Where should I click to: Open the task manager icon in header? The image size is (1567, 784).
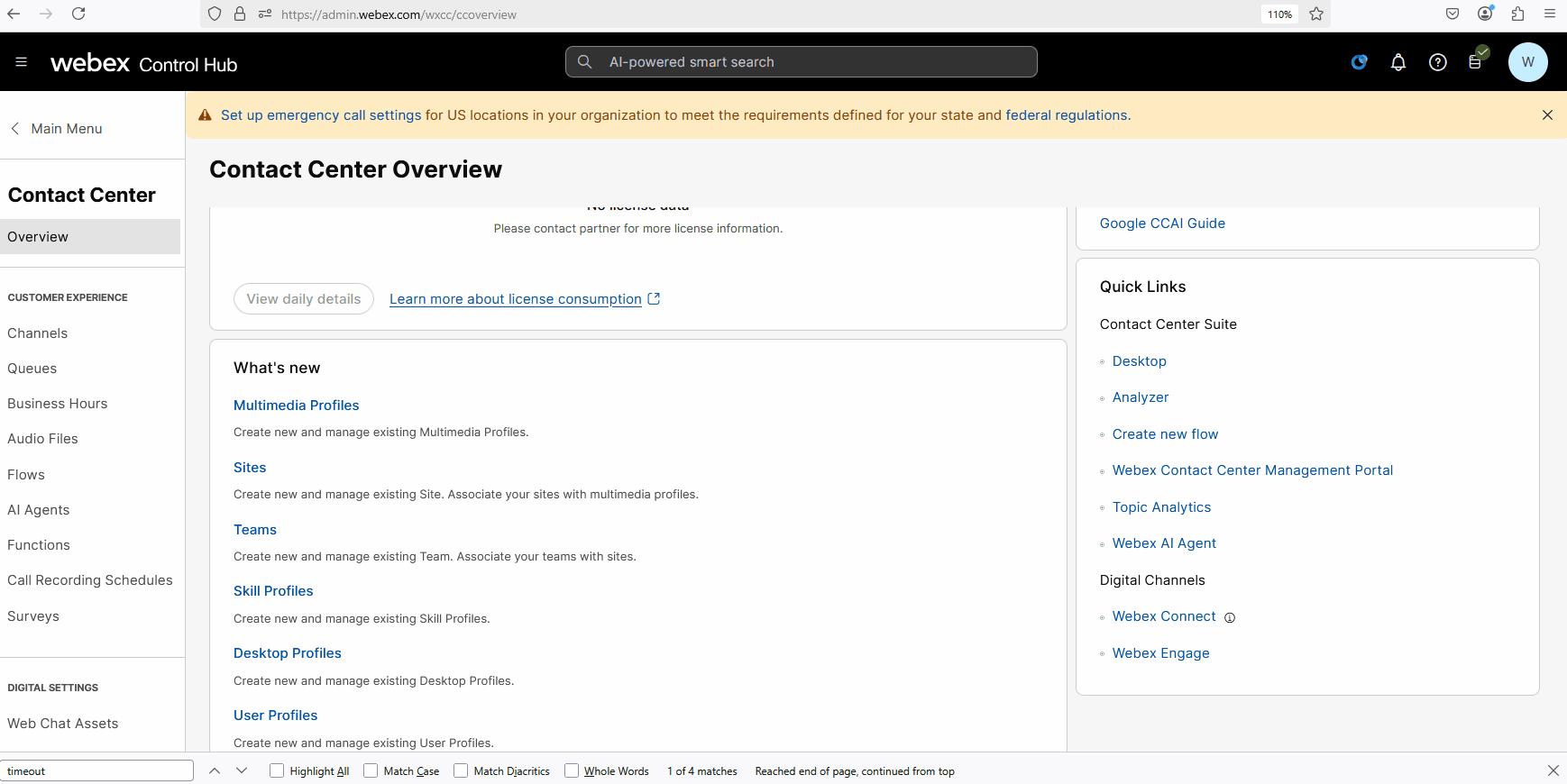click(x=1475, y=62)
